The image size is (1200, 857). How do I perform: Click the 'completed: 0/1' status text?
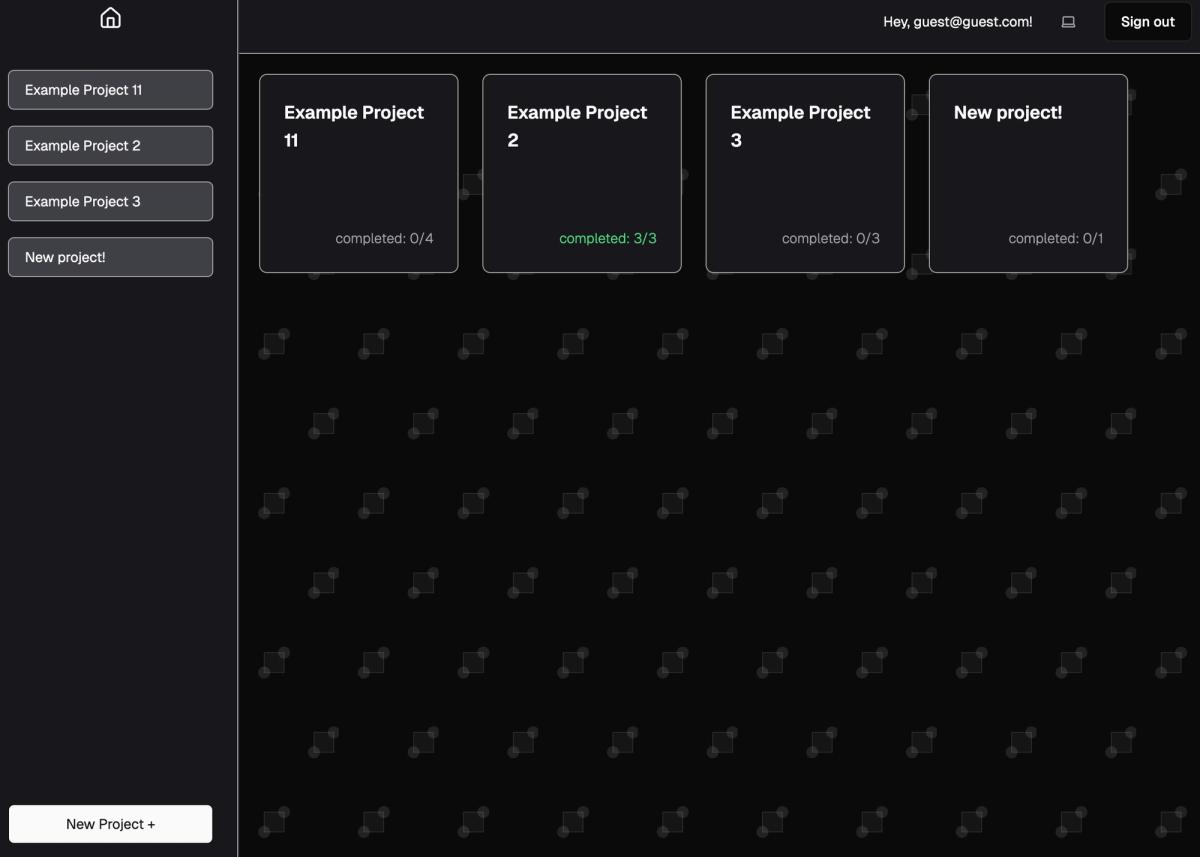1056,238
